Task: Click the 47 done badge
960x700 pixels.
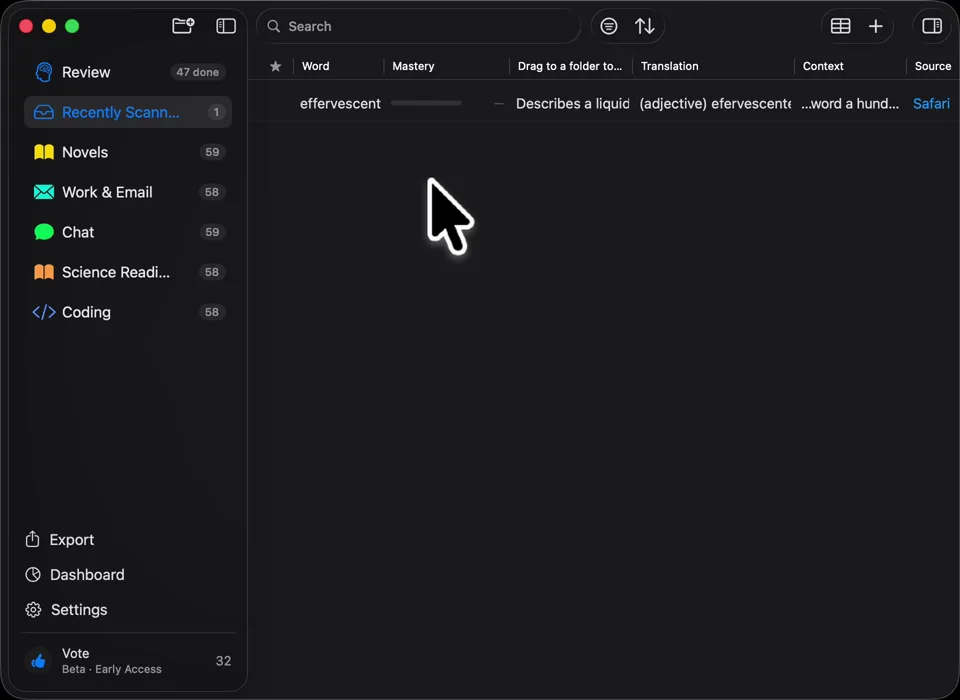Action: [x=198, y=72]
